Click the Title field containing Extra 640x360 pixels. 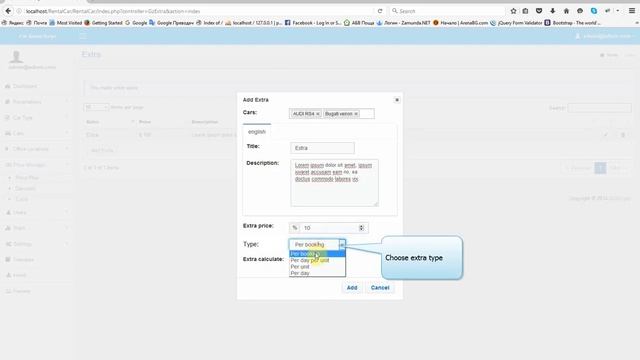[322, 148]
